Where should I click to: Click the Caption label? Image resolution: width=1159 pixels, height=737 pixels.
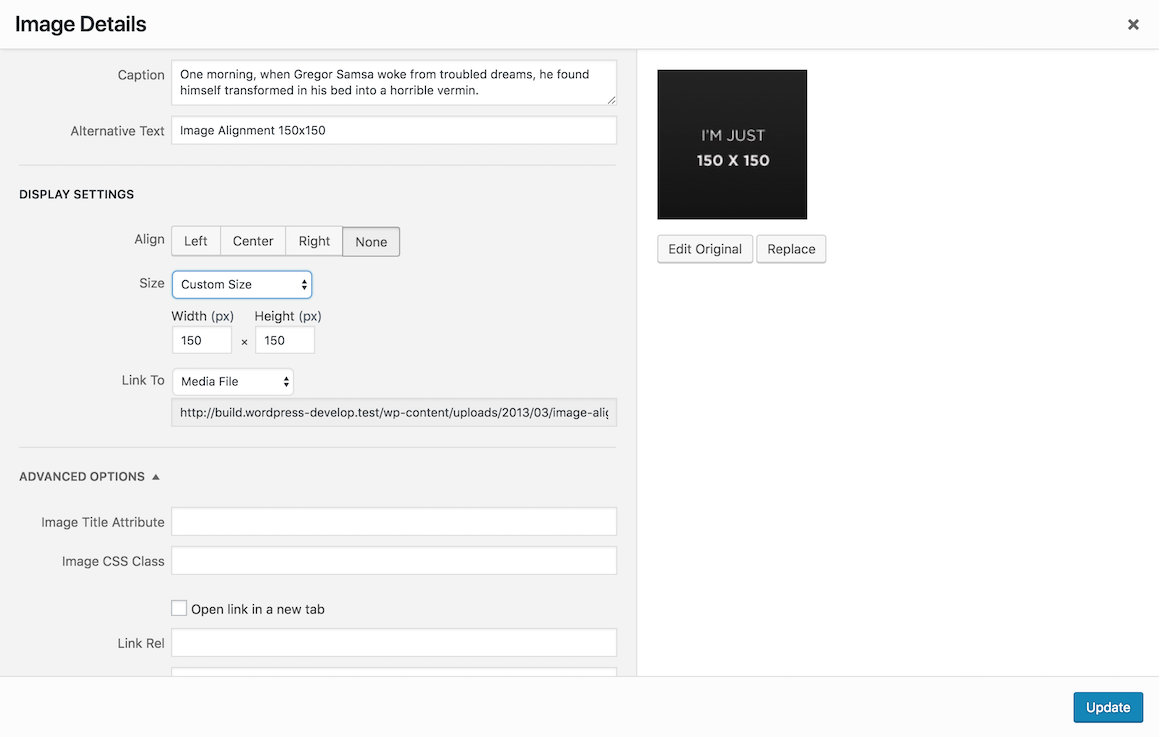[x=141, y=75]
